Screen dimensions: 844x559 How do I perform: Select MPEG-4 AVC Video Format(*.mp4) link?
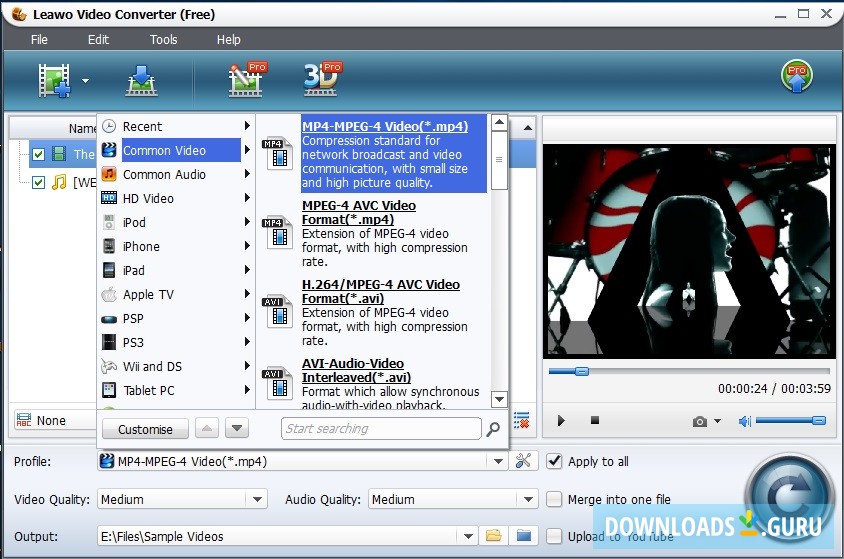359,213
